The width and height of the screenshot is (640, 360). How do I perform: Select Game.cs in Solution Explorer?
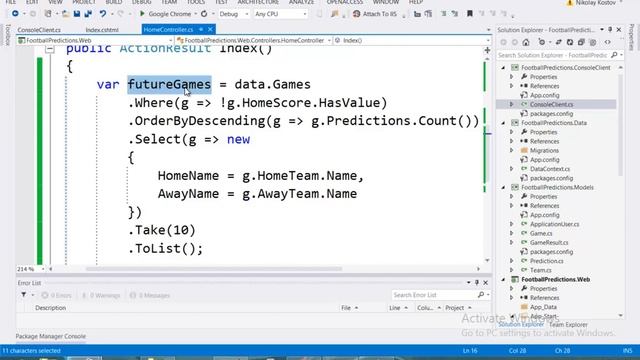(541, 233)
